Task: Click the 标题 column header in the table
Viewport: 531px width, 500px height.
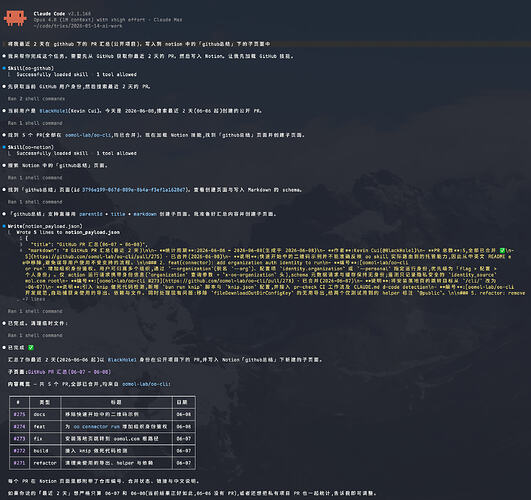Action: click(116, 402)
